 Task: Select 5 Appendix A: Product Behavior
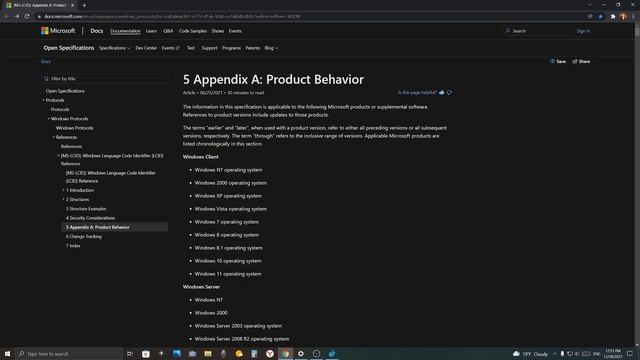tap(115, 227)
